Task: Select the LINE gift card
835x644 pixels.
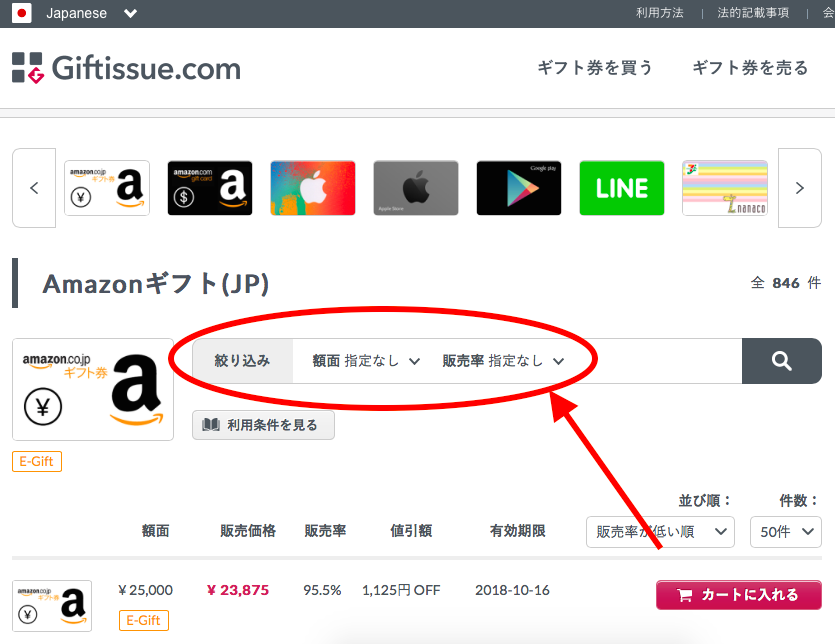Action: [621, 188]
